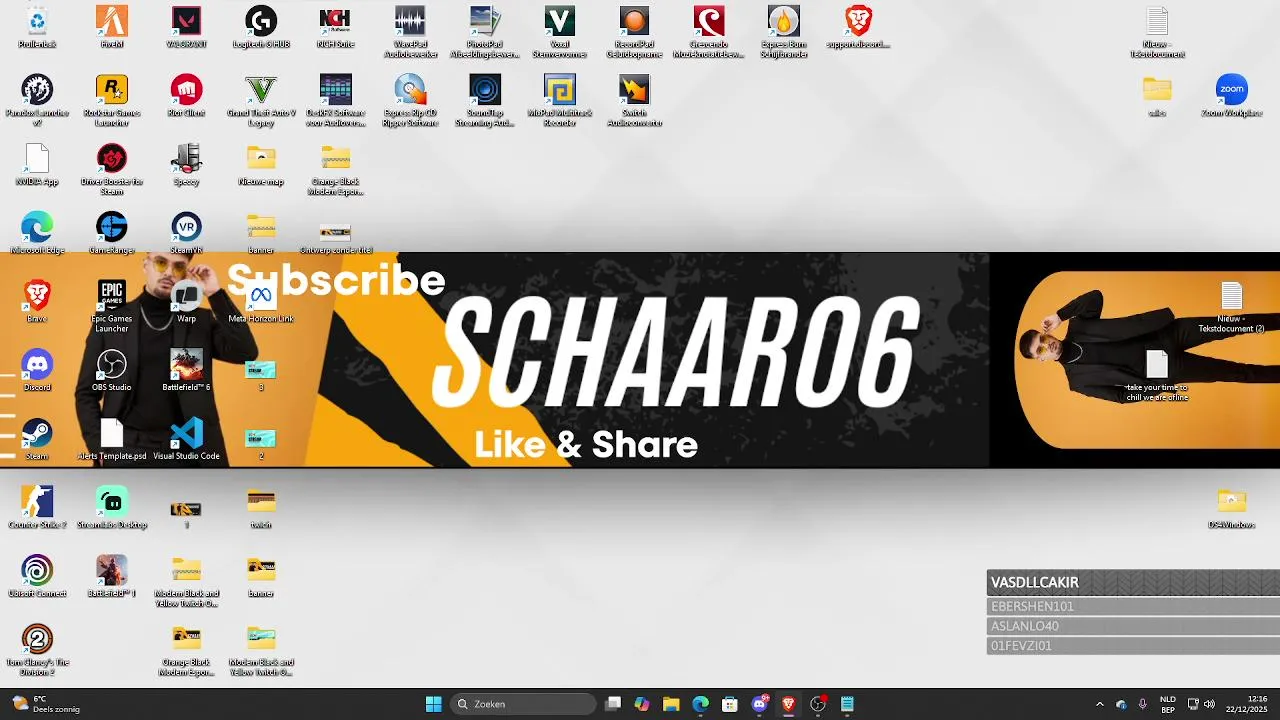Select Microsoft Edge desktop shortcut

(37, 233)
